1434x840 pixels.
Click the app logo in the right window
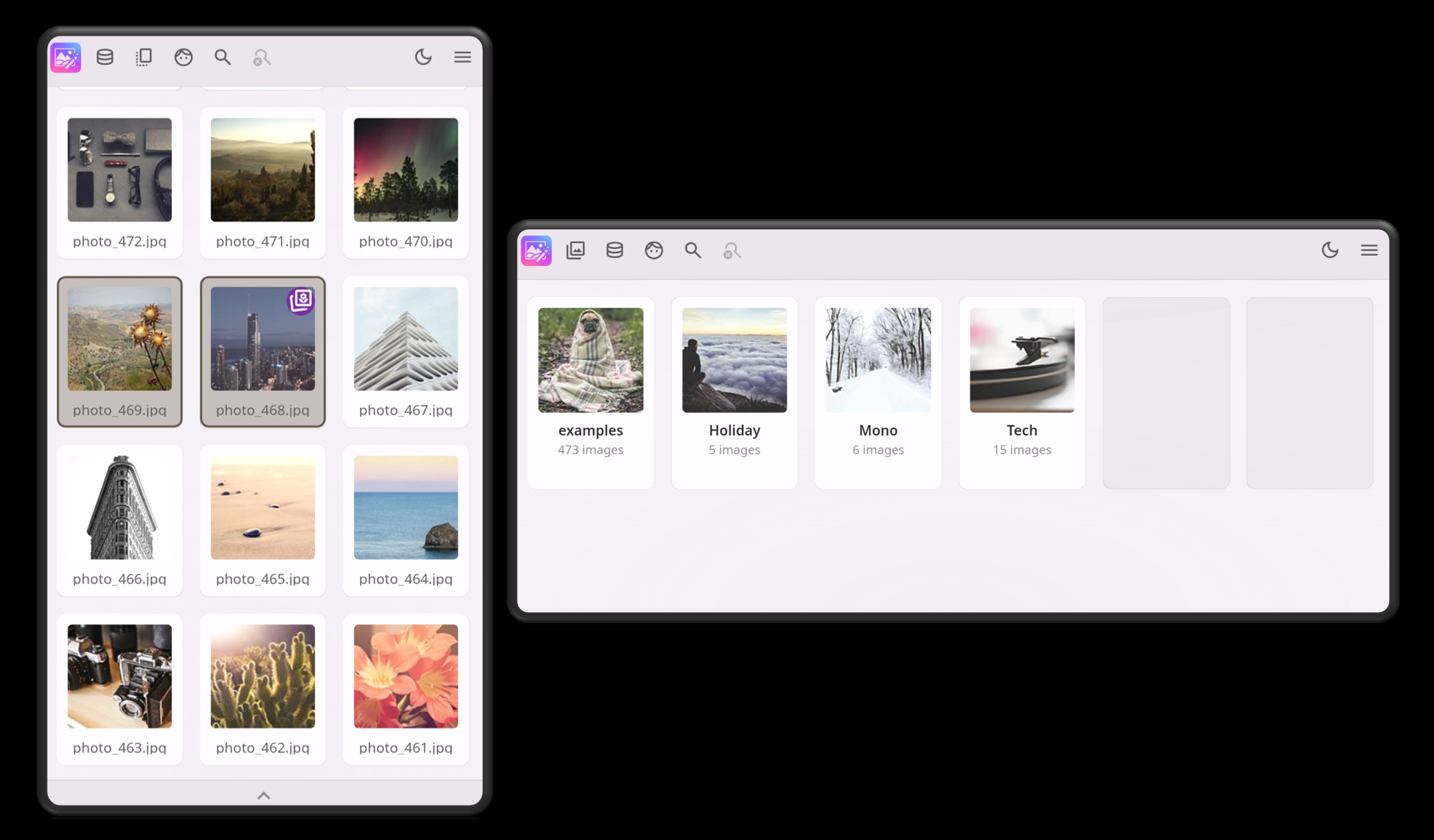point(535,250)
